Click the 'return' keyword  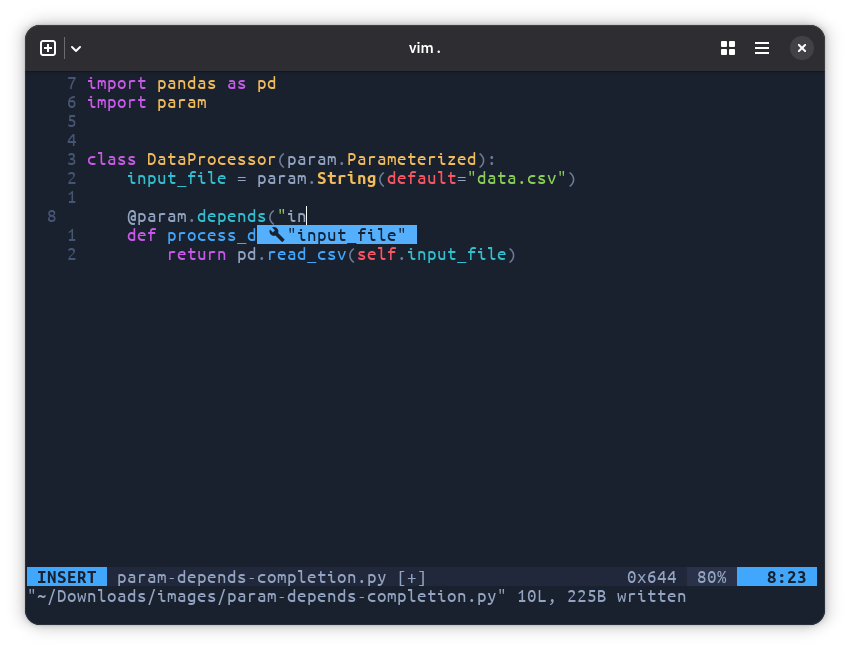coord(196,254)
